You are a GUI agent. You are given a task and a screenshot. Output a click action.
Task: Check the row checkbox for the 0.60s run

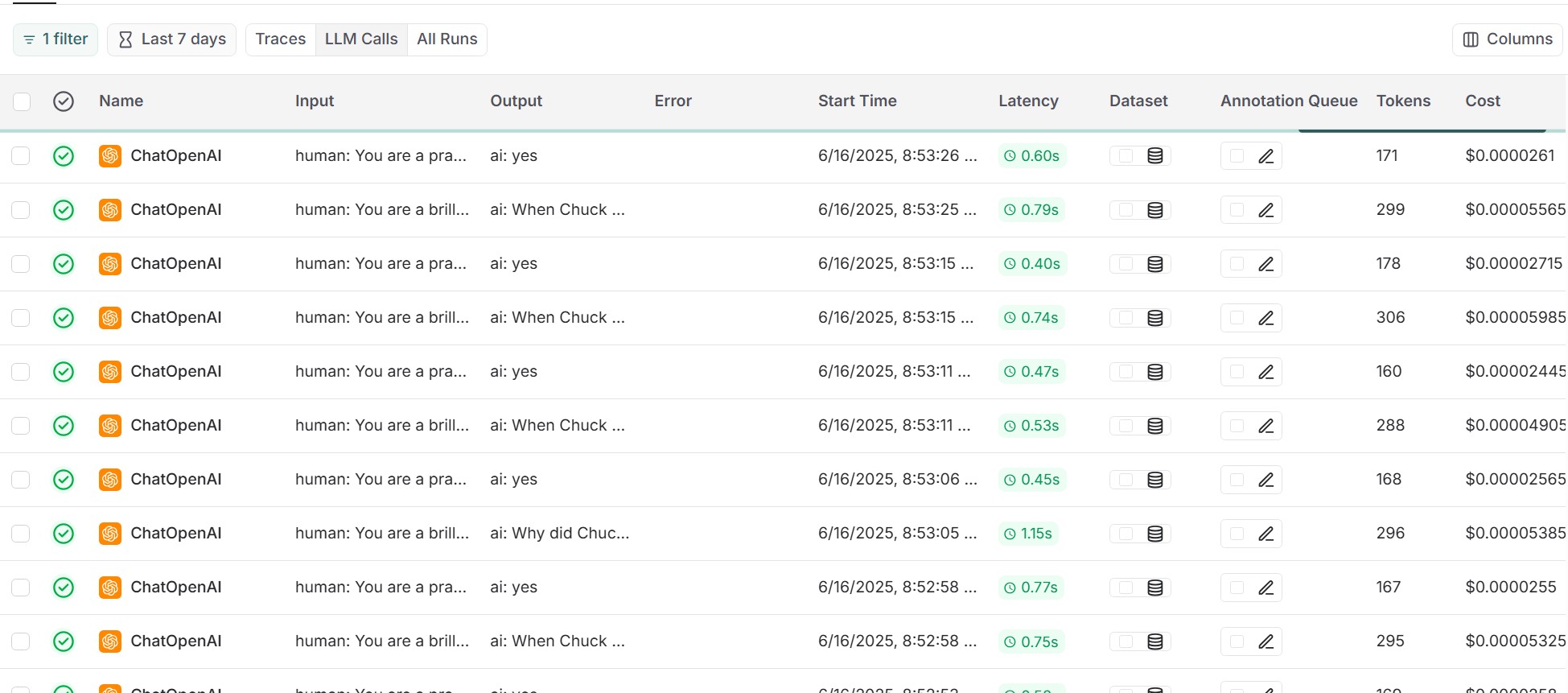(21, 156)
